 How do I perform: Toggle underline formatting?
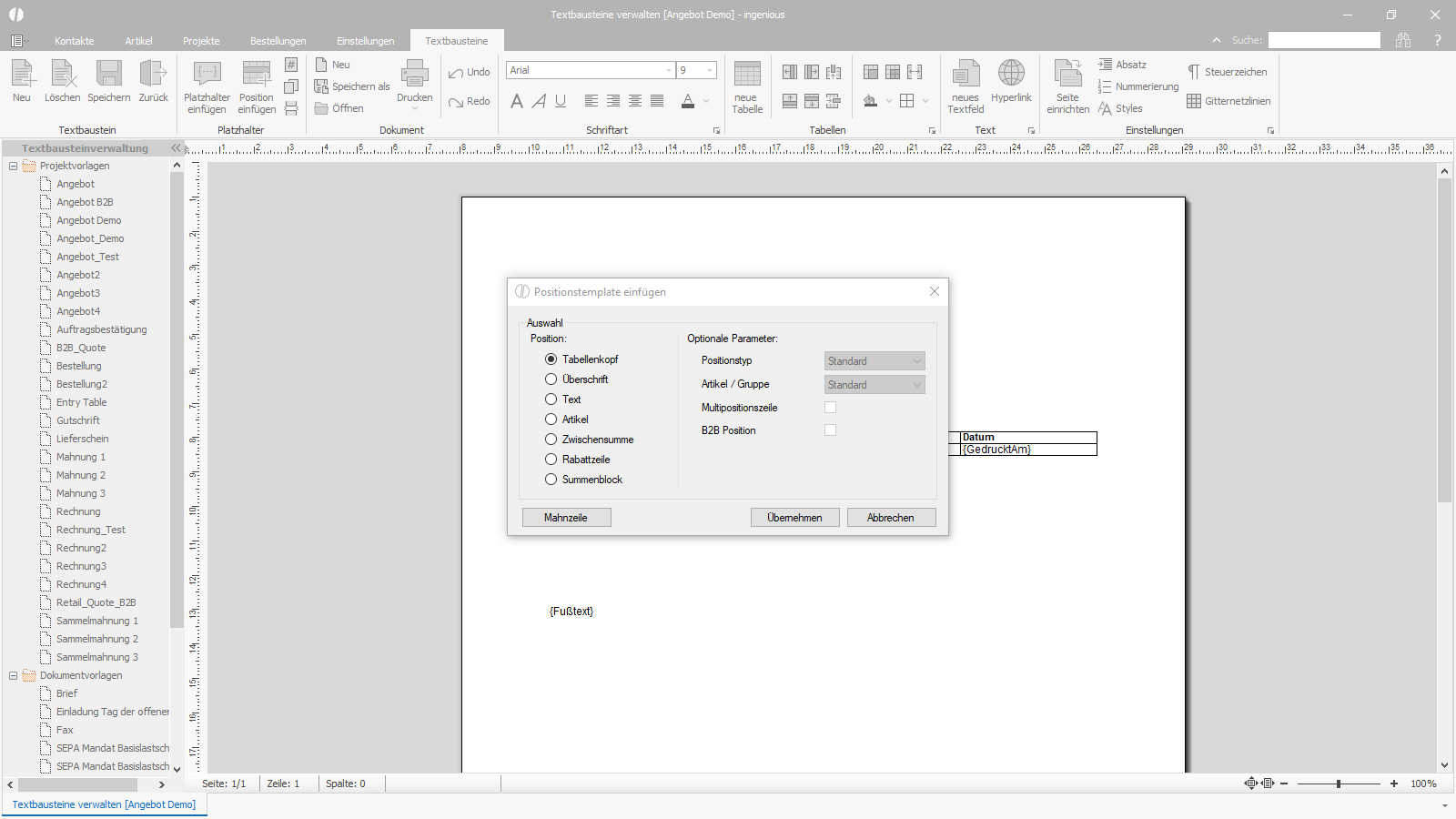[561, 101]
